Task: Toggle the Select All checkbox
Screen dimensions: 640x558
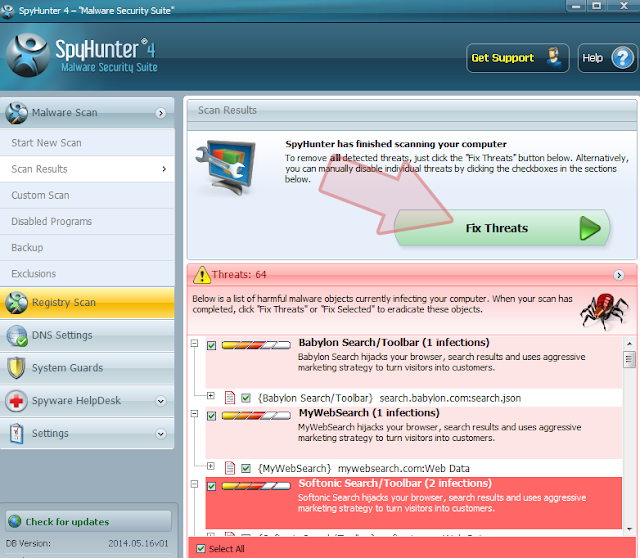Action: 201,548
